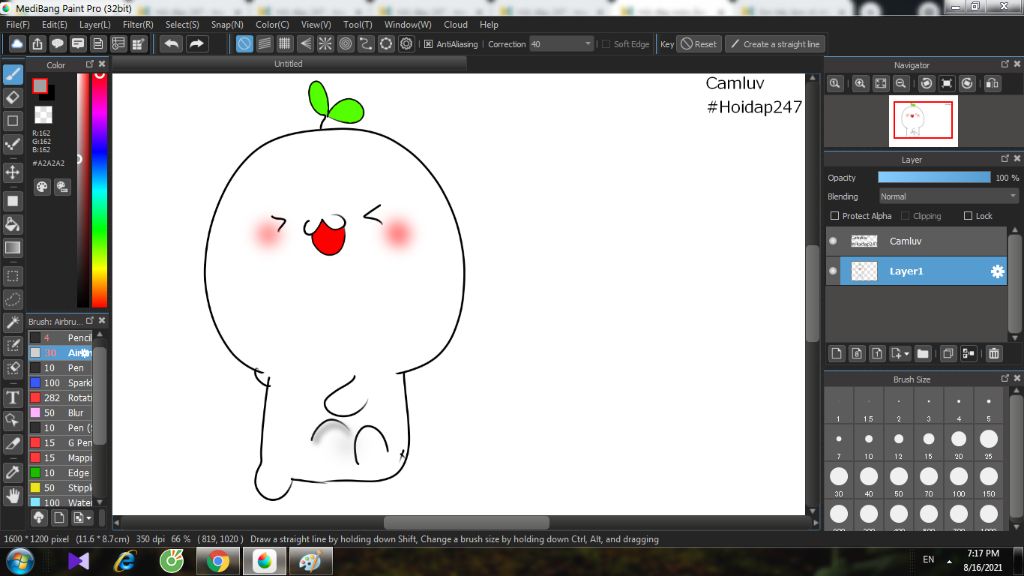Select brush size 50 preset

(x=899, y=481)
